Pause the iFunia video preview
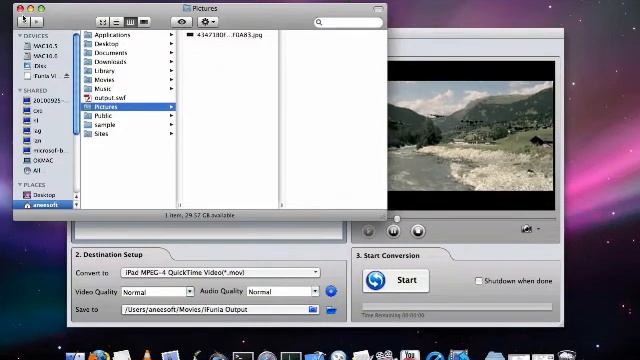640x360 pixels. pos(393,231)
